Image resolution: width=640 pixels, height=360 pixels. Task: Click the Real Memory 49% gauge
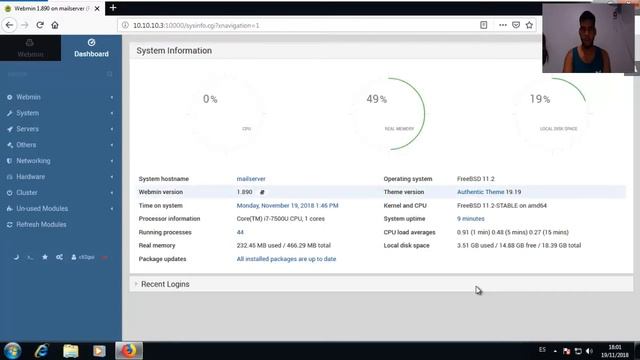389,113
